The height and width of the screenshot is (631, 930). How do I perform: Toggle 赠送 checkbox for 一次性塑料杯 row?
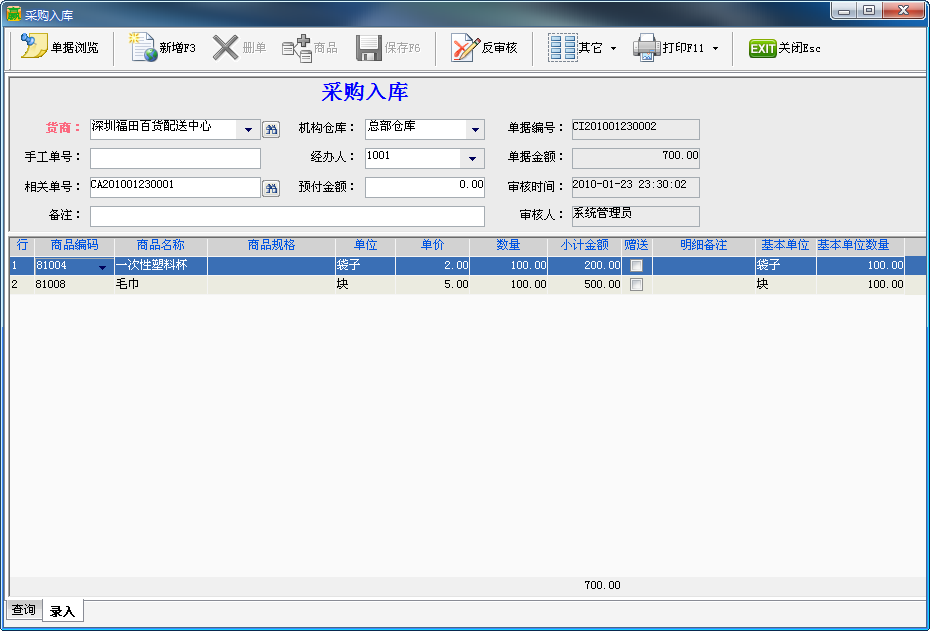tap(636, 266)
